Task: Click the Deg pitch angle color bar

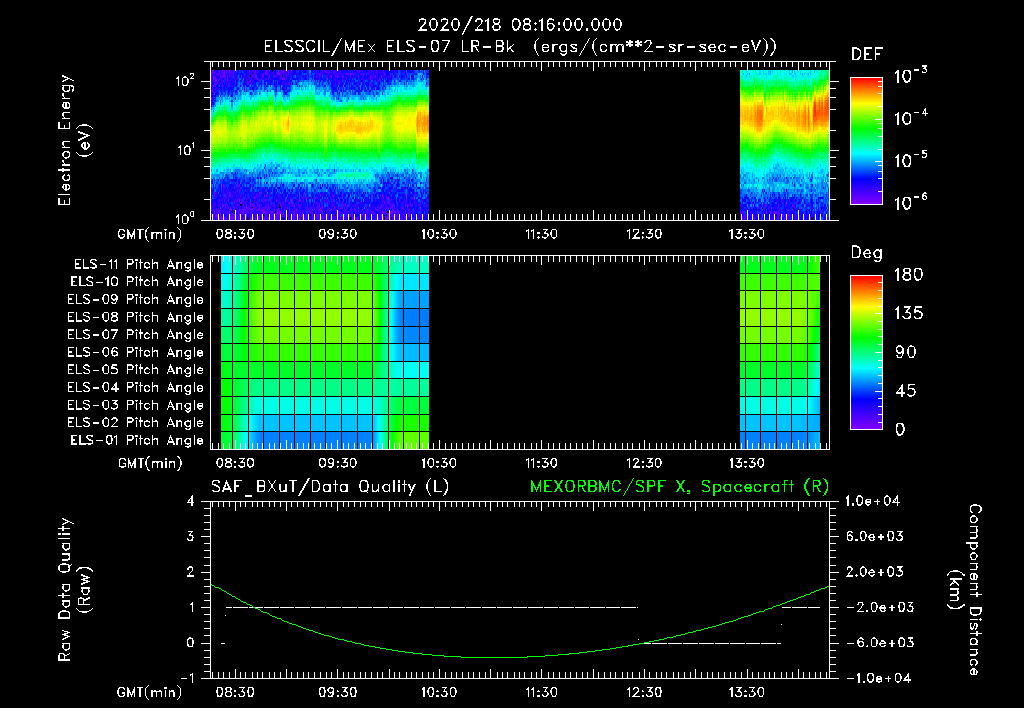Action: (866, 353)
